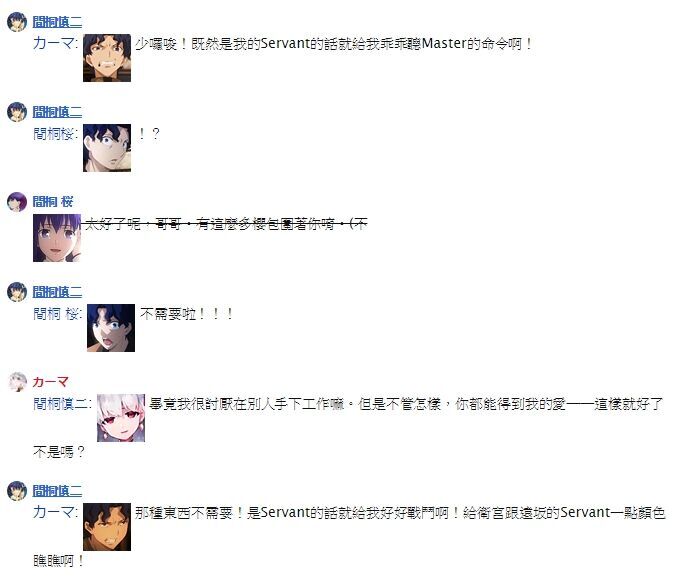
Task: Click the strikethrough text in Sakura's post
Action: pyautogui.click(x=226, y=224)
